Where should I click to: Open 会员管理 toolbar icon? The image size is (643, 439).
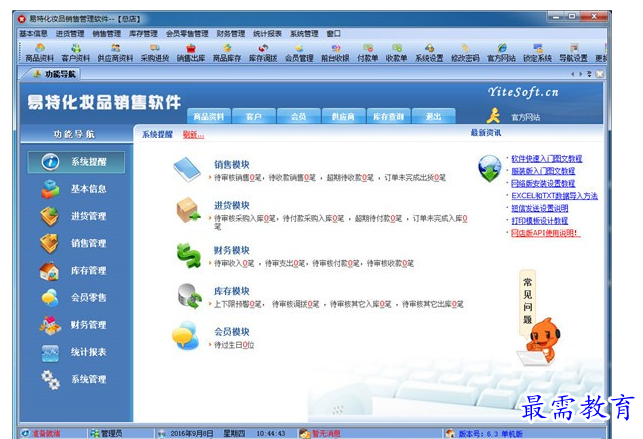point(299,53)
